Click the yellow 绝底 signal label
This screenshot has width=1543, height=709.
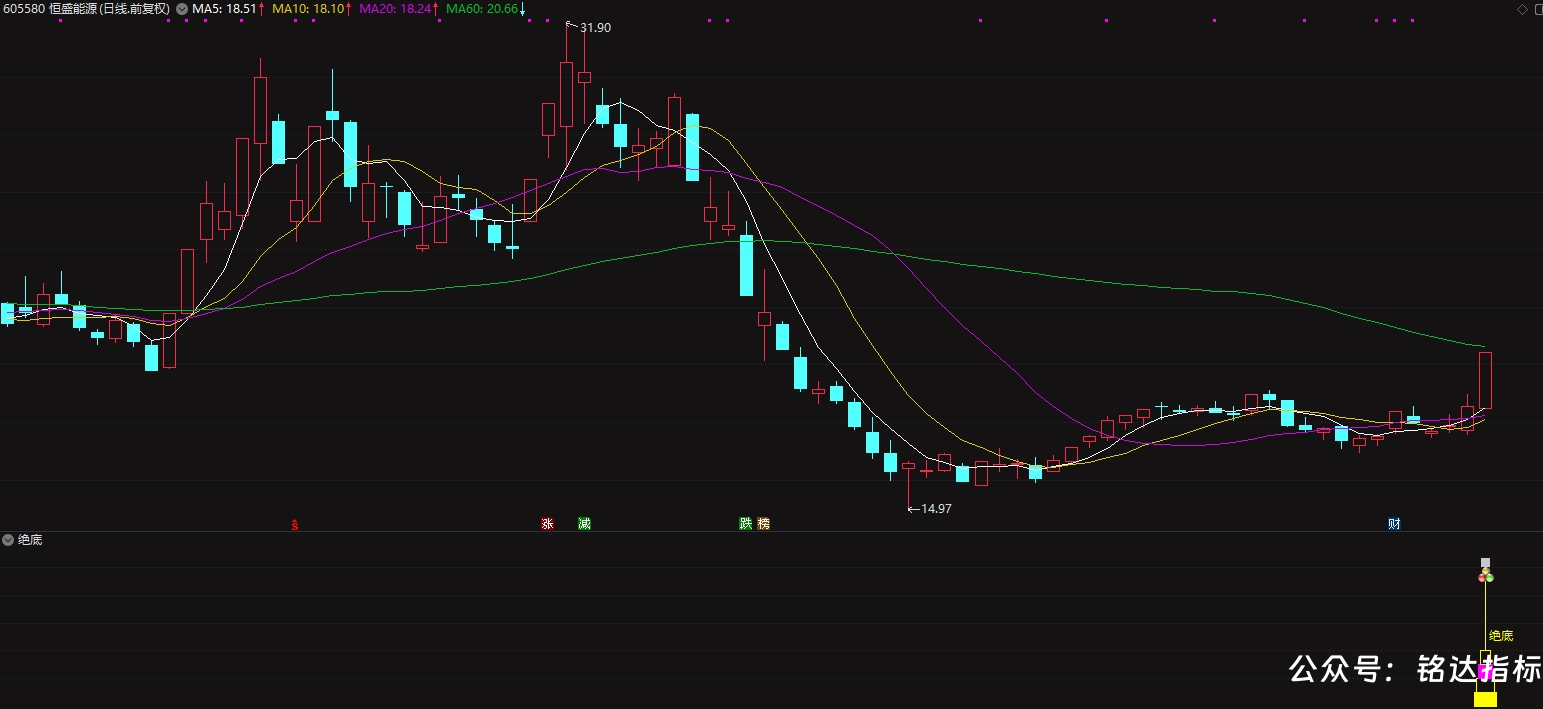tap(1501, 636)
